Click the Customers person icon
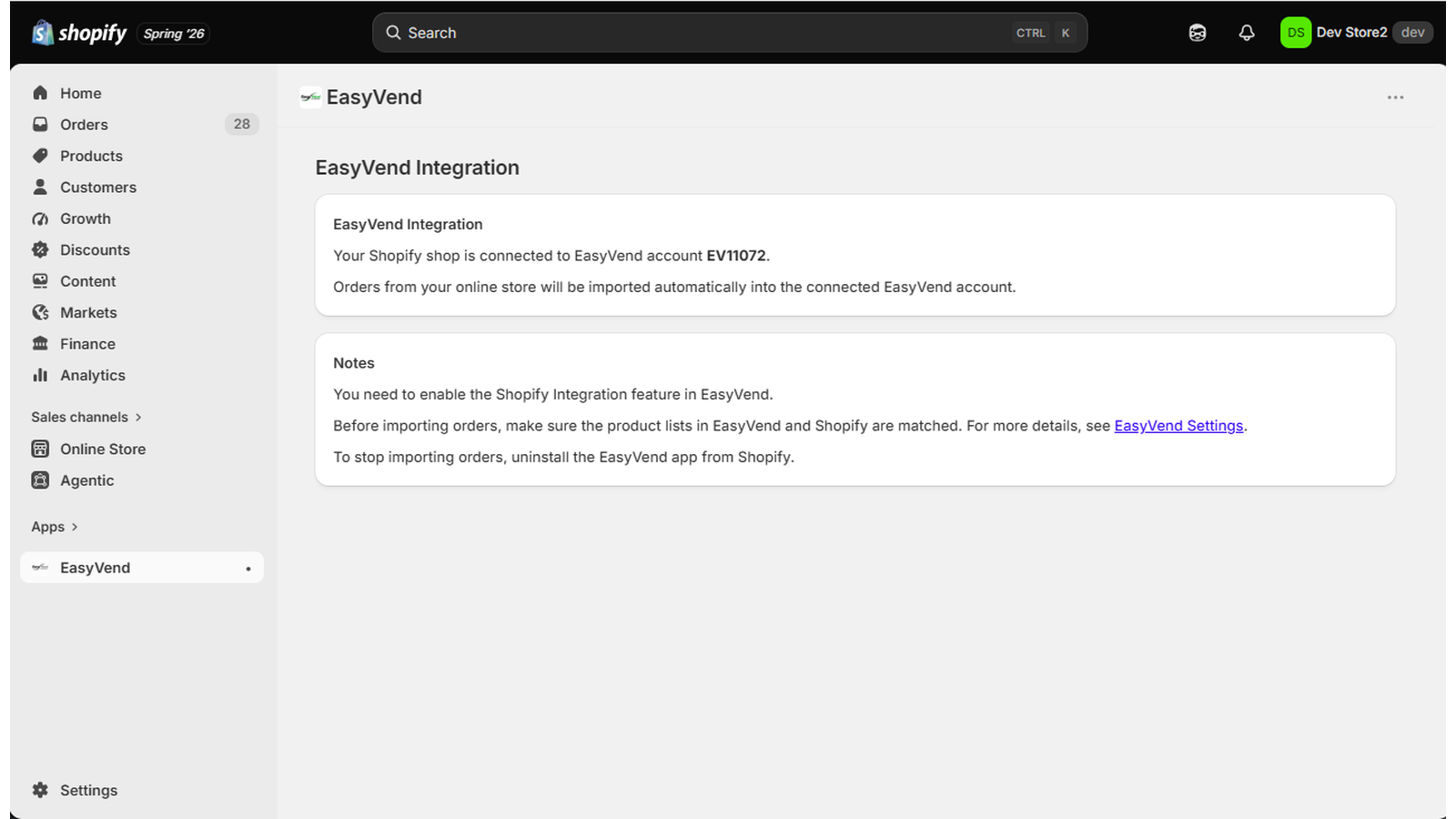Screen dimensions: 1456x819 pos(40,187)
